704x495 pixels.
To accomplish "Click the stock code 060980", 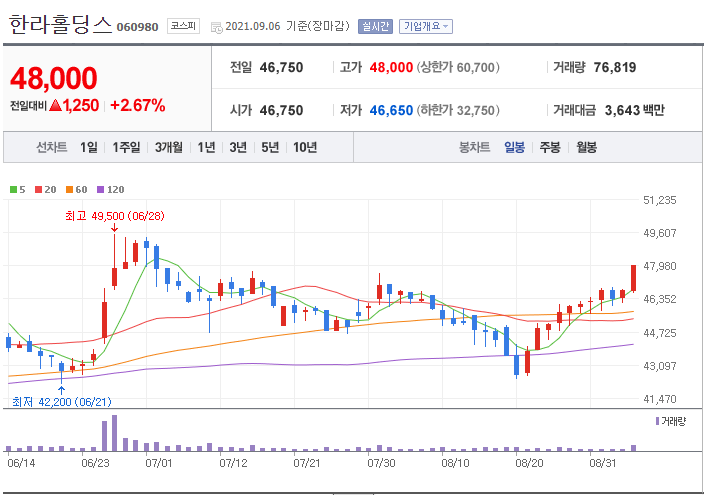I will pyautogui.click(x=137, y=27).
